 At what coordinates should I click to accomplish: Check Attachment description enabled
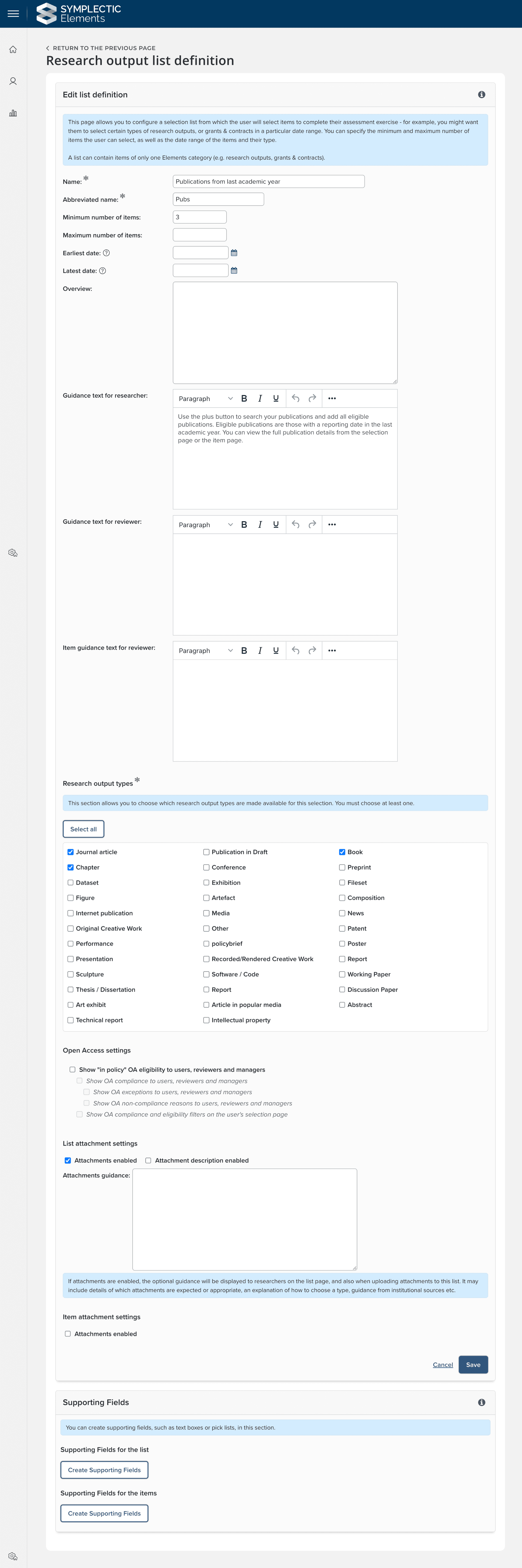[x=148, y=1161]
